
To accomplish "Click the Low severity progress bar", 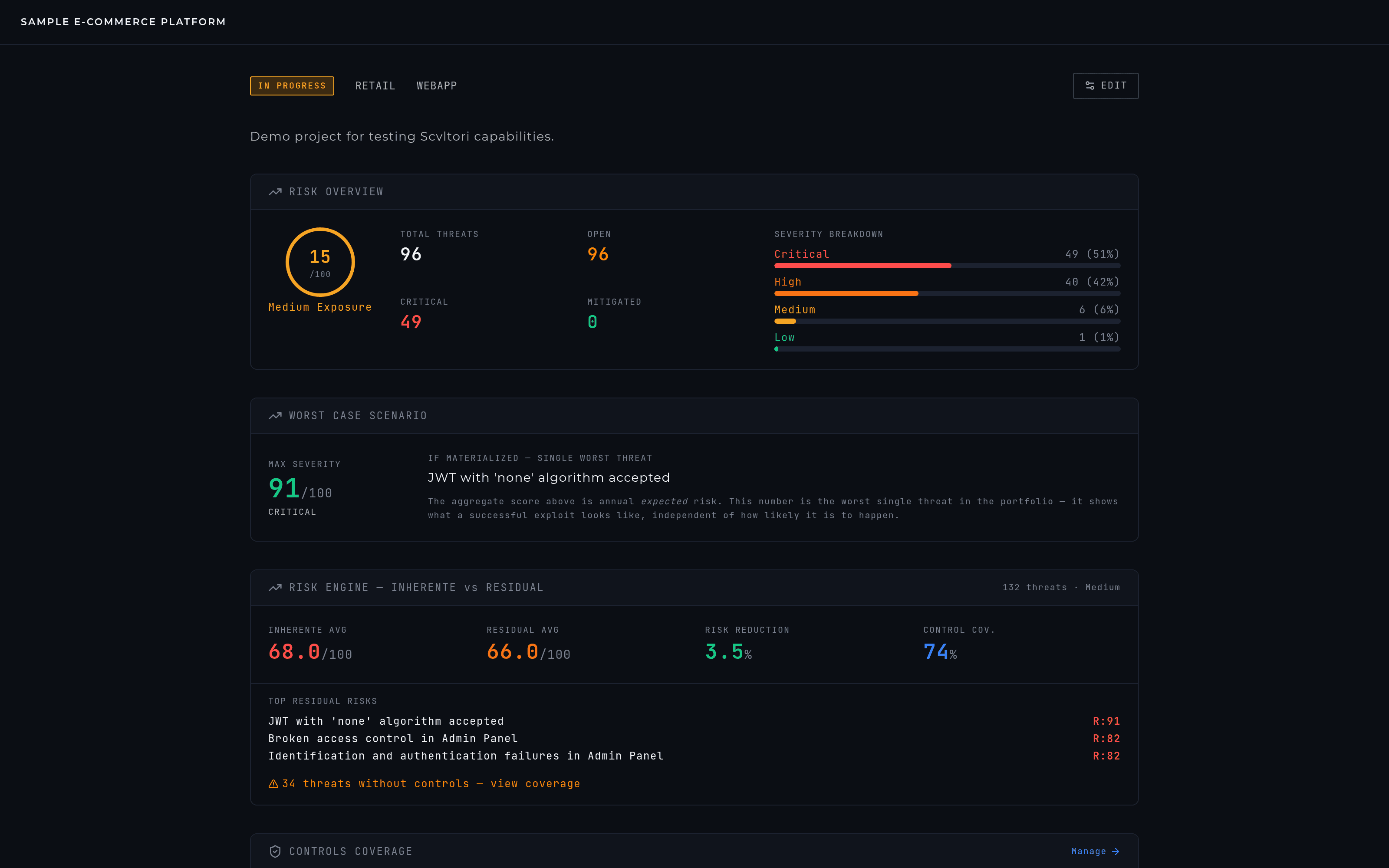I will coord(947,349).
